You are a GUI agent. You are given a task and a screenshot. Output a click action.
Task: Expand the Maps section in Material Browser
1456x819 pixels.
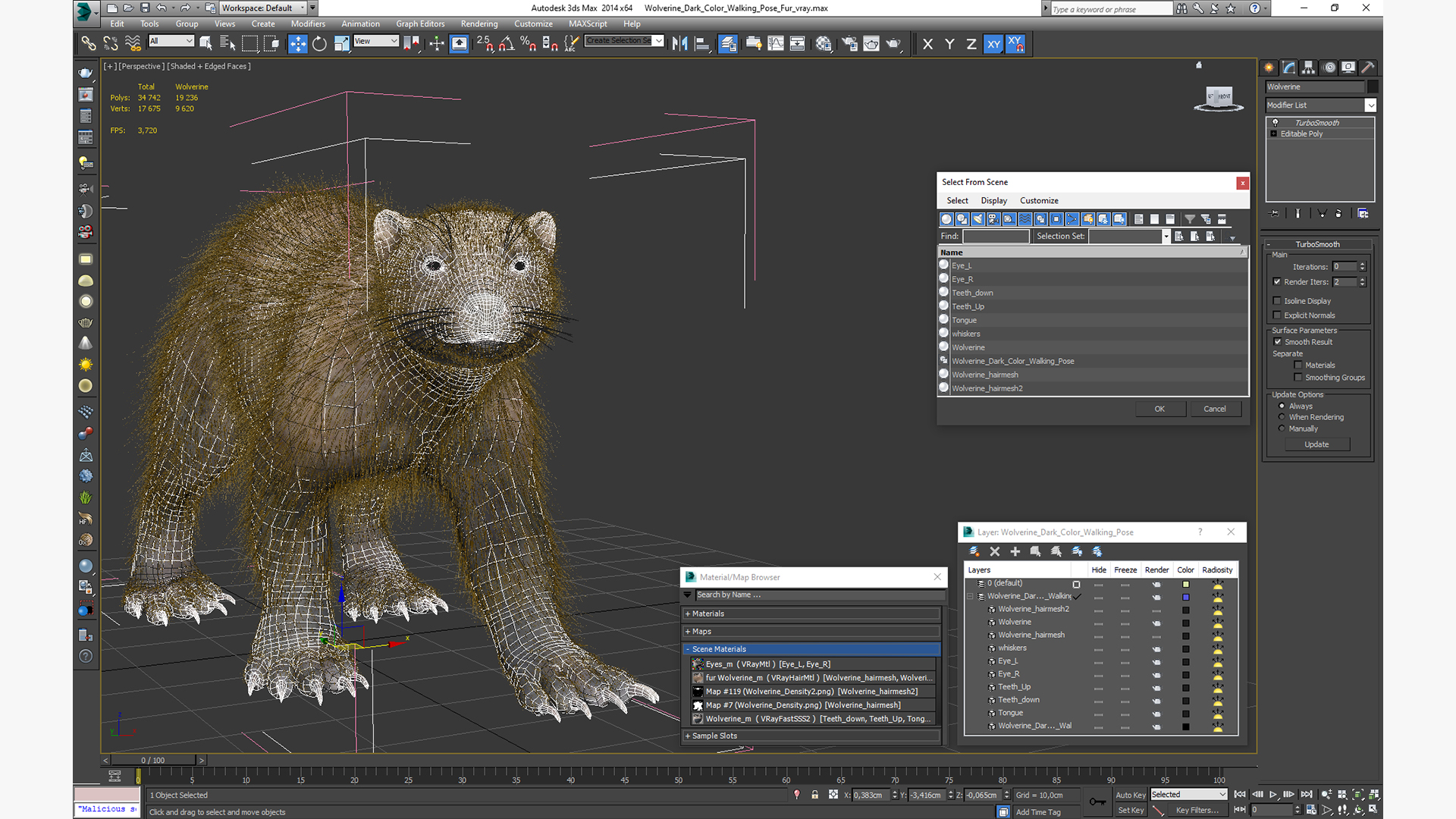click(811, 631)
